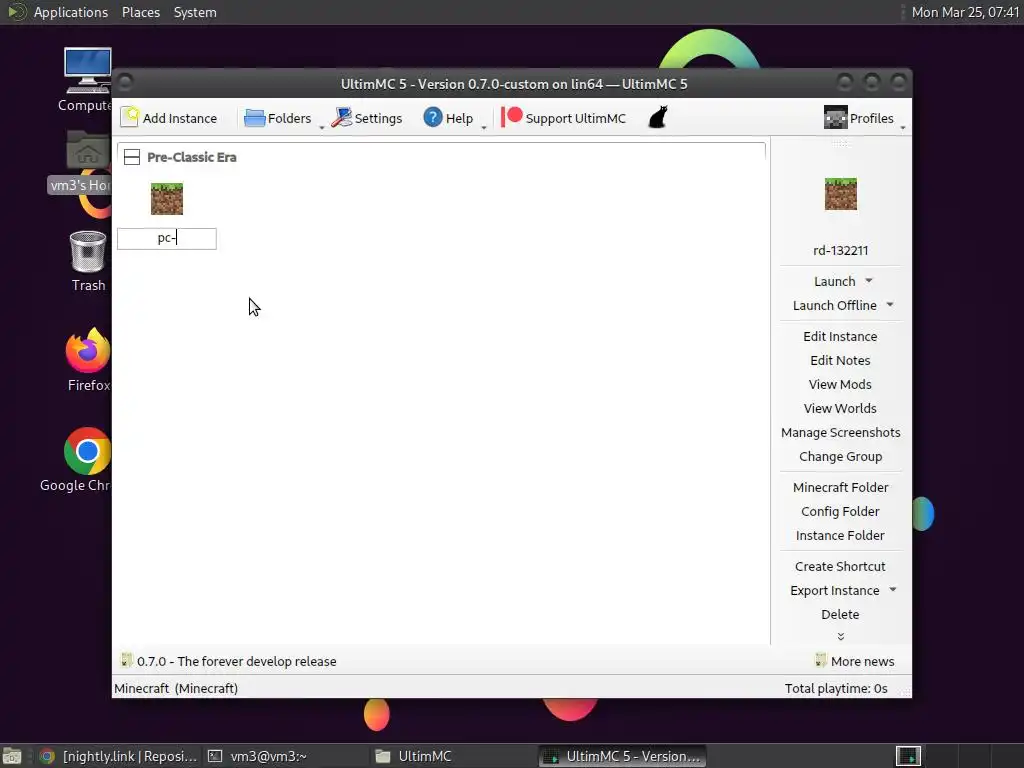The width and height of the screenshot is (1024, 768).
Task: Open the Profiles account menu
Action: point(858,118)
